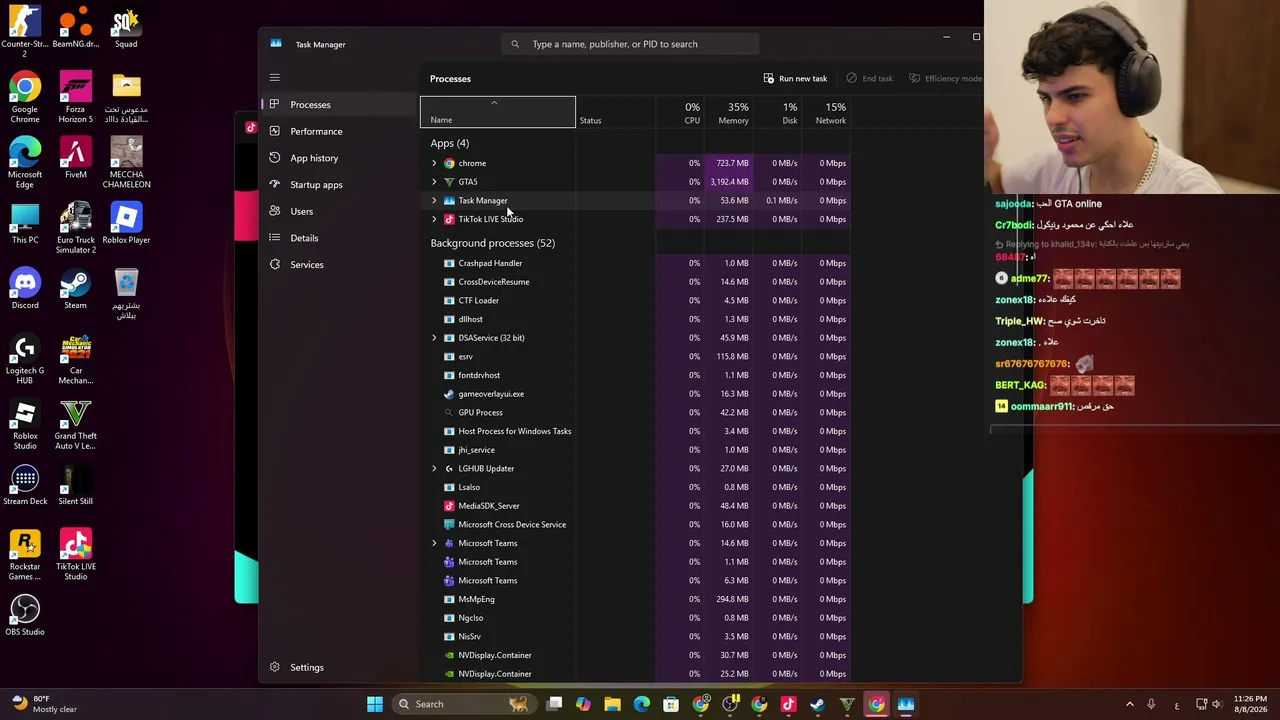Screen dimensions: 1280x720
Task: Select the Stream Deck desktop icon
Action: pos(25,485)
